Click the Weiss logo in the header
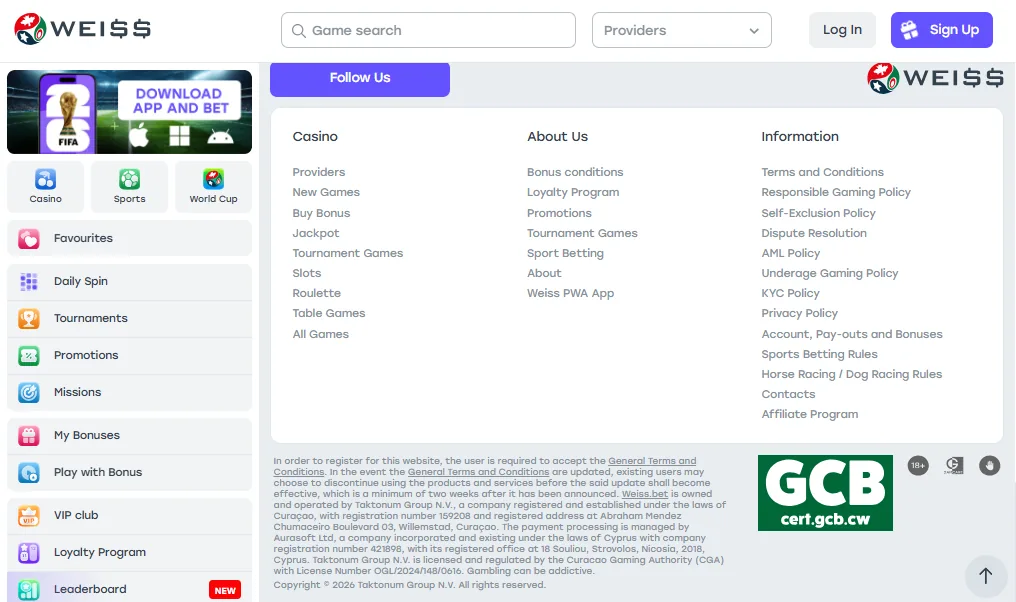The image size is (1016, 602). pos(82,29)
